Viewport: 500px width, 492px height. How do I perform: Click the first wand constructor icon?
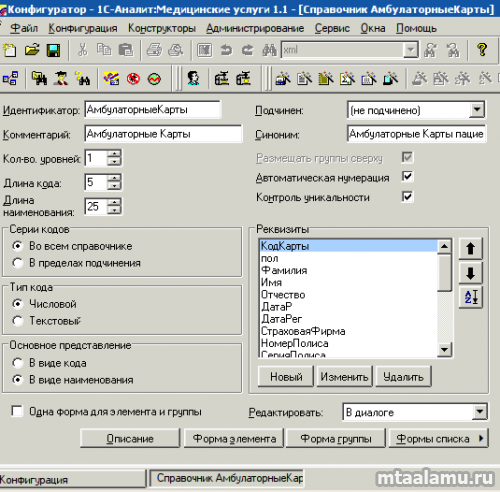pyautogui.click(x=283, y=79)
